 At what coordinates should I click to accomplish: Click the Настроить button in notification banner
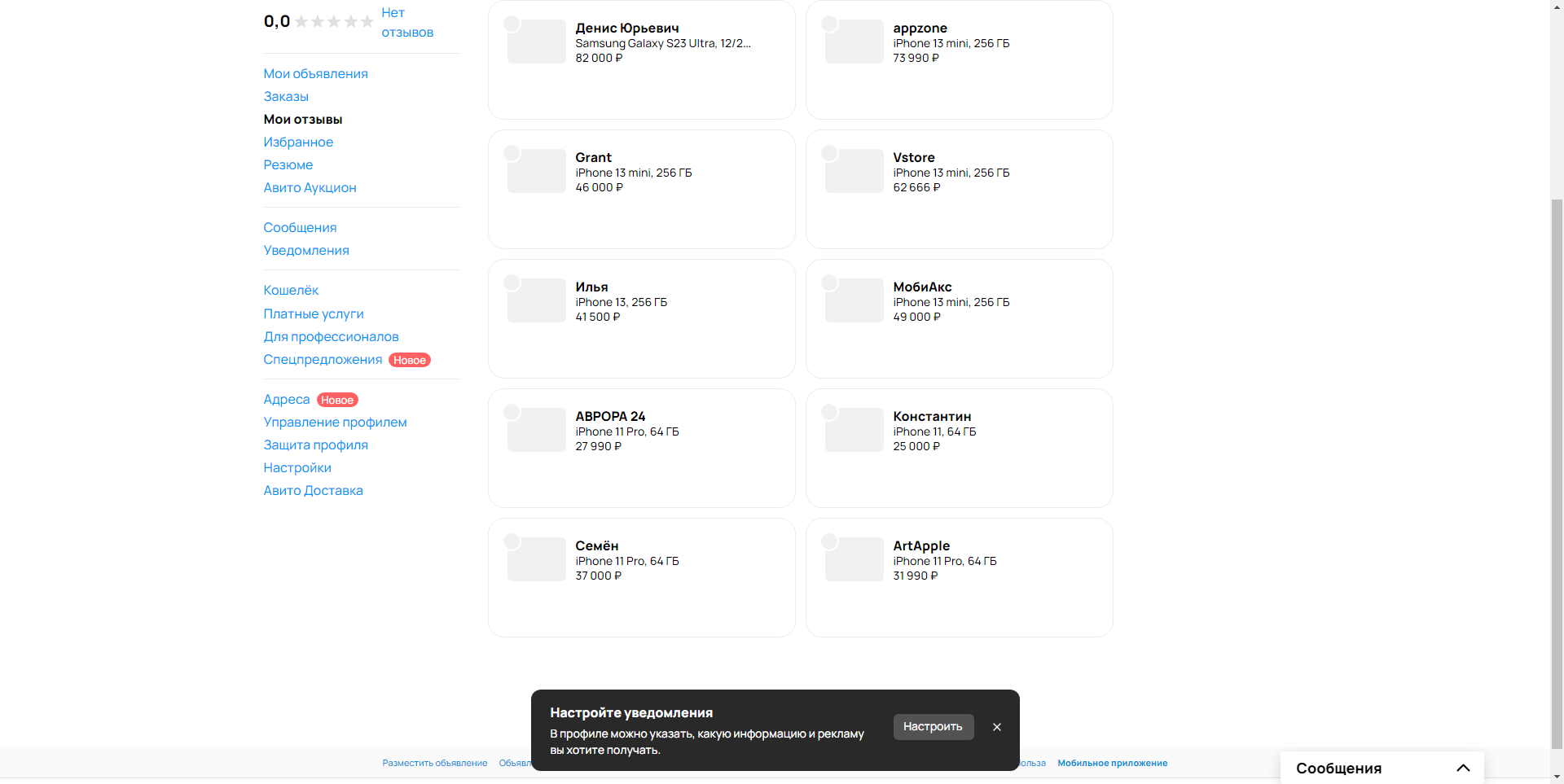coord(933,727)
